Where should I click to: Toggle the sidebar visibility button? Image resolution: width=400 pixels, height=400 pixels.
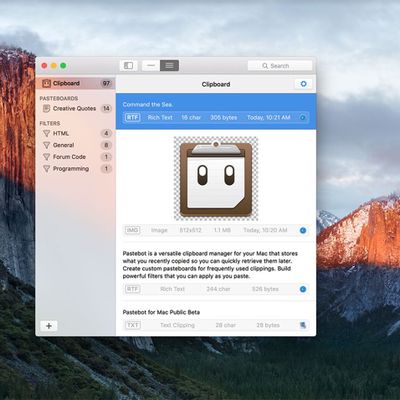pyautogui.click(x=128, y=66)
